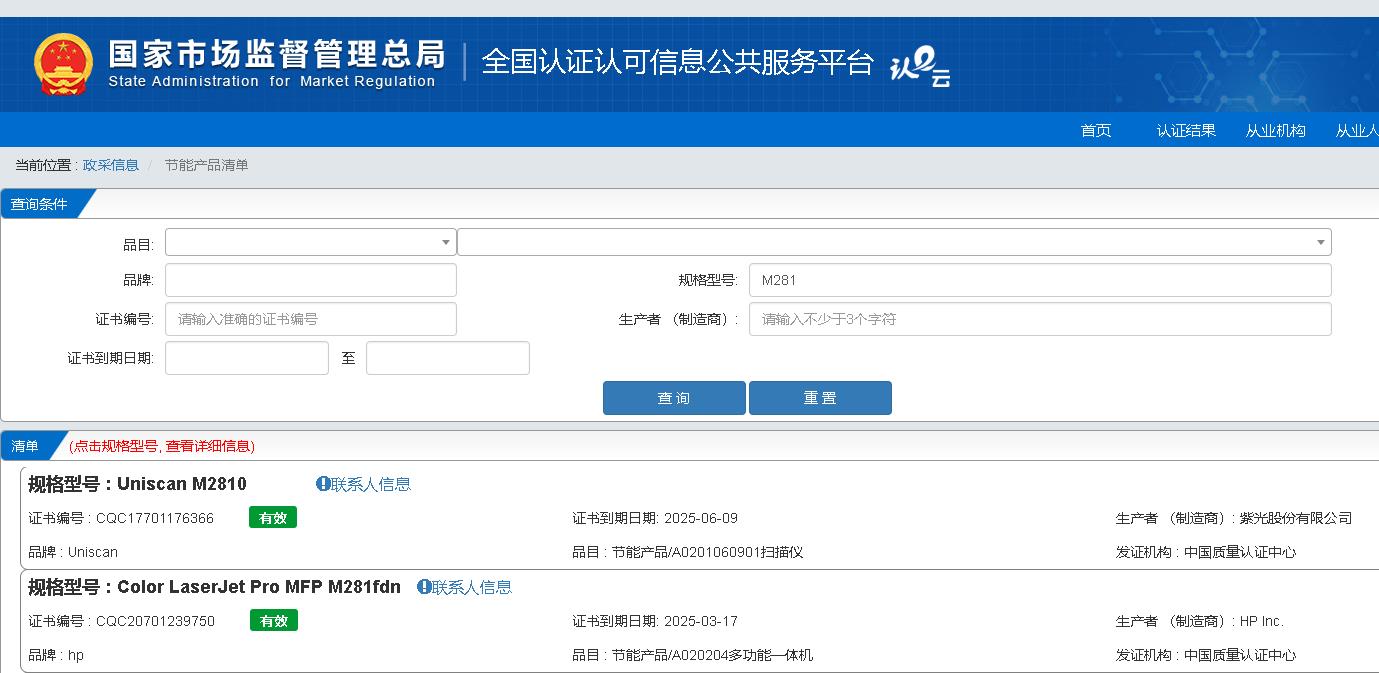Click manufacturer HP Inc.

(1262, 621)
